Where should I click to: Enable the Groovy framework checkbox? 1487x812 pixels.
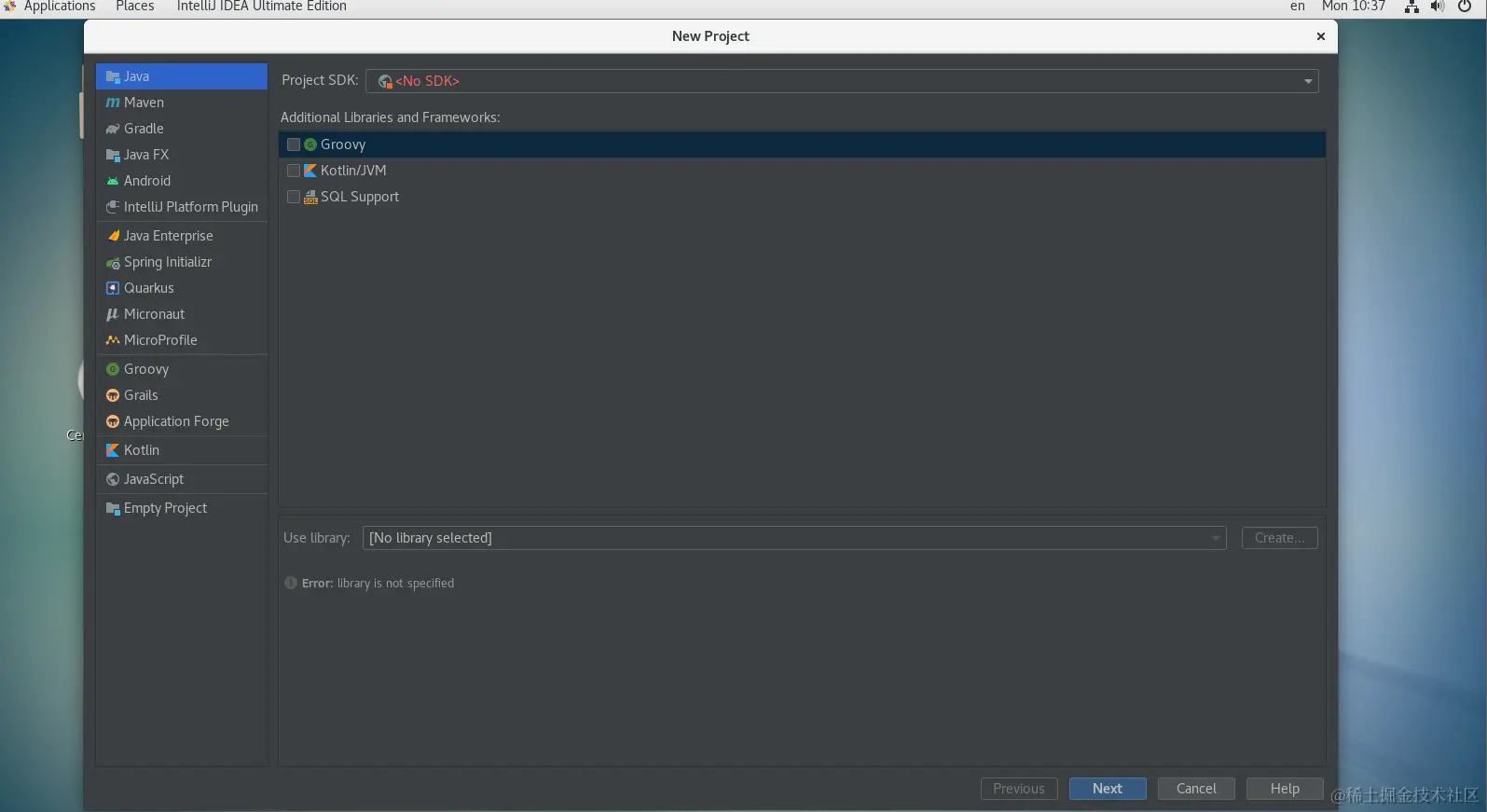point(294,145)
